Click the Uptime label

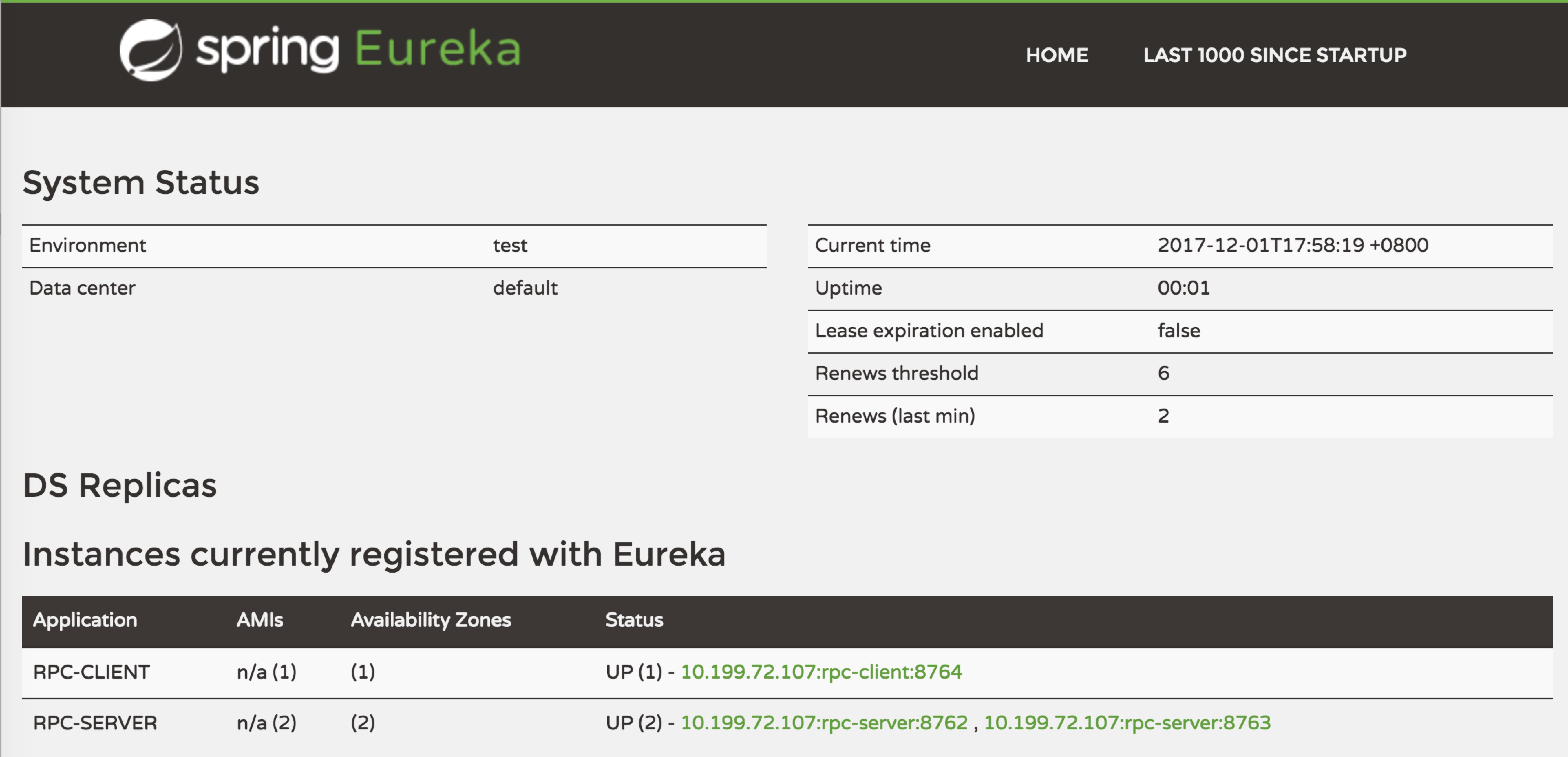click(x=848, y=288)
